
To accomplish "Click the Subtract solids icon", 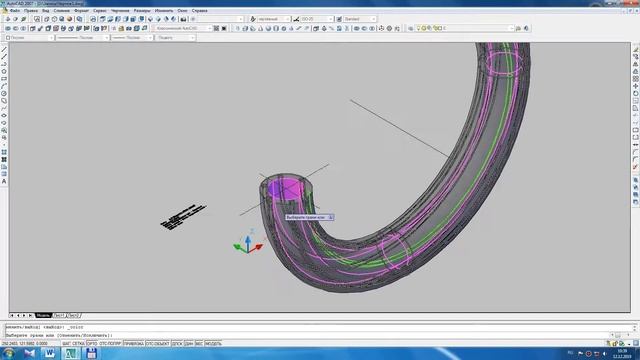I will [364, 28].
